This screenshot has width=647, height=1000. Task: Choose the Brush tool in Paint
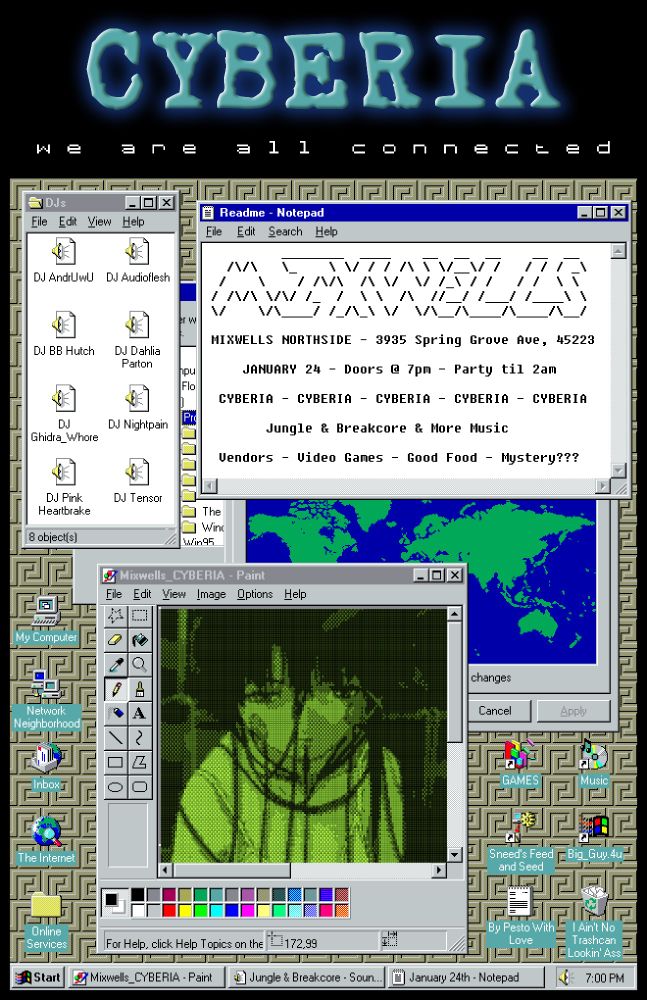pyautogui.click(x=140, y=689)
